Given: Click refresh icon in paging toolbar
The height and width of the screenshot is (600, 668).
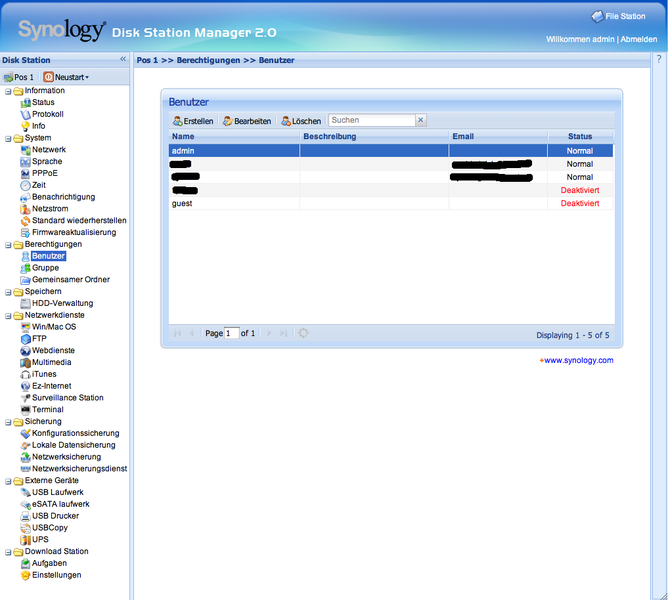Looking at the screenshot, I should coord(303,333).
